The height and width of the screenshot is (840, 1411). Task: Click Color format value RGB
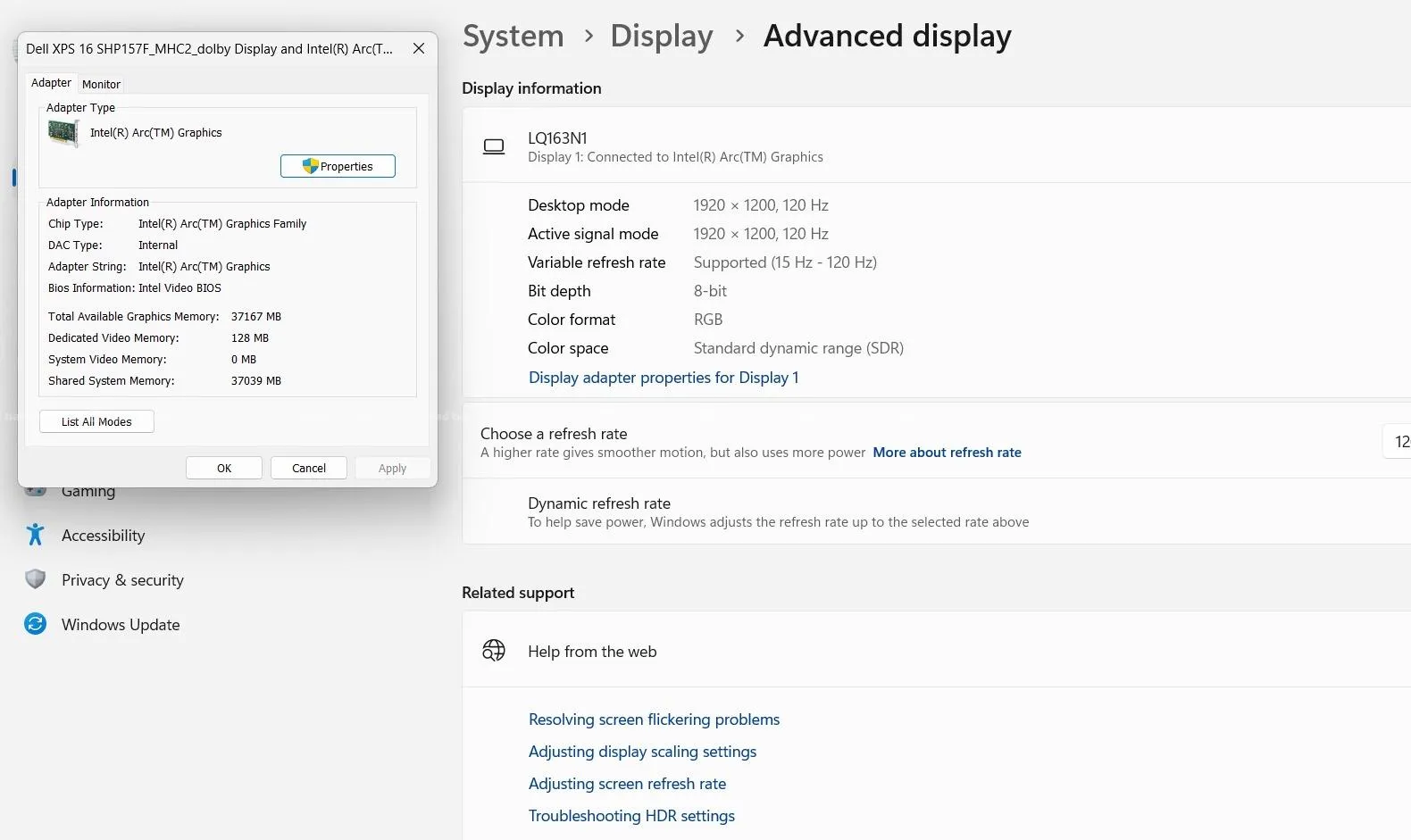coord(708,320)
